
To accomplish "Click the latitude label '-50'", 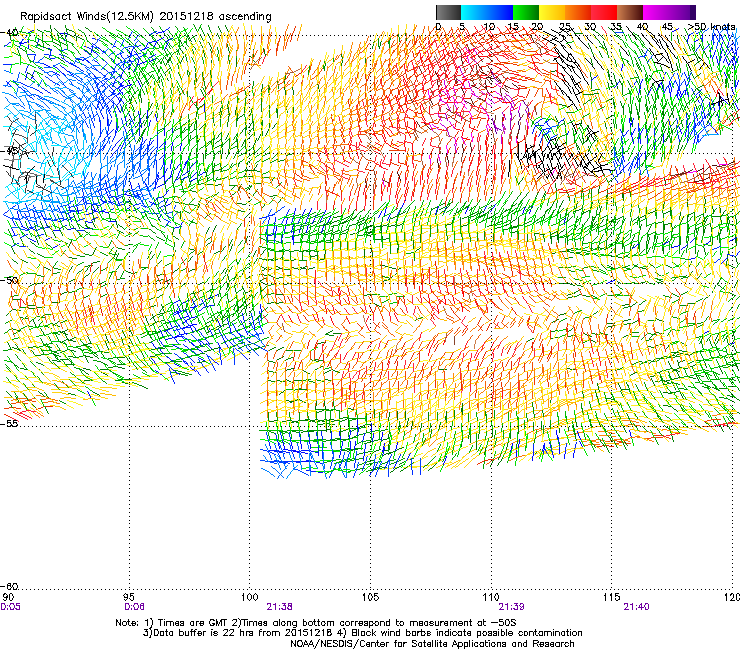I will coord(9,280).
